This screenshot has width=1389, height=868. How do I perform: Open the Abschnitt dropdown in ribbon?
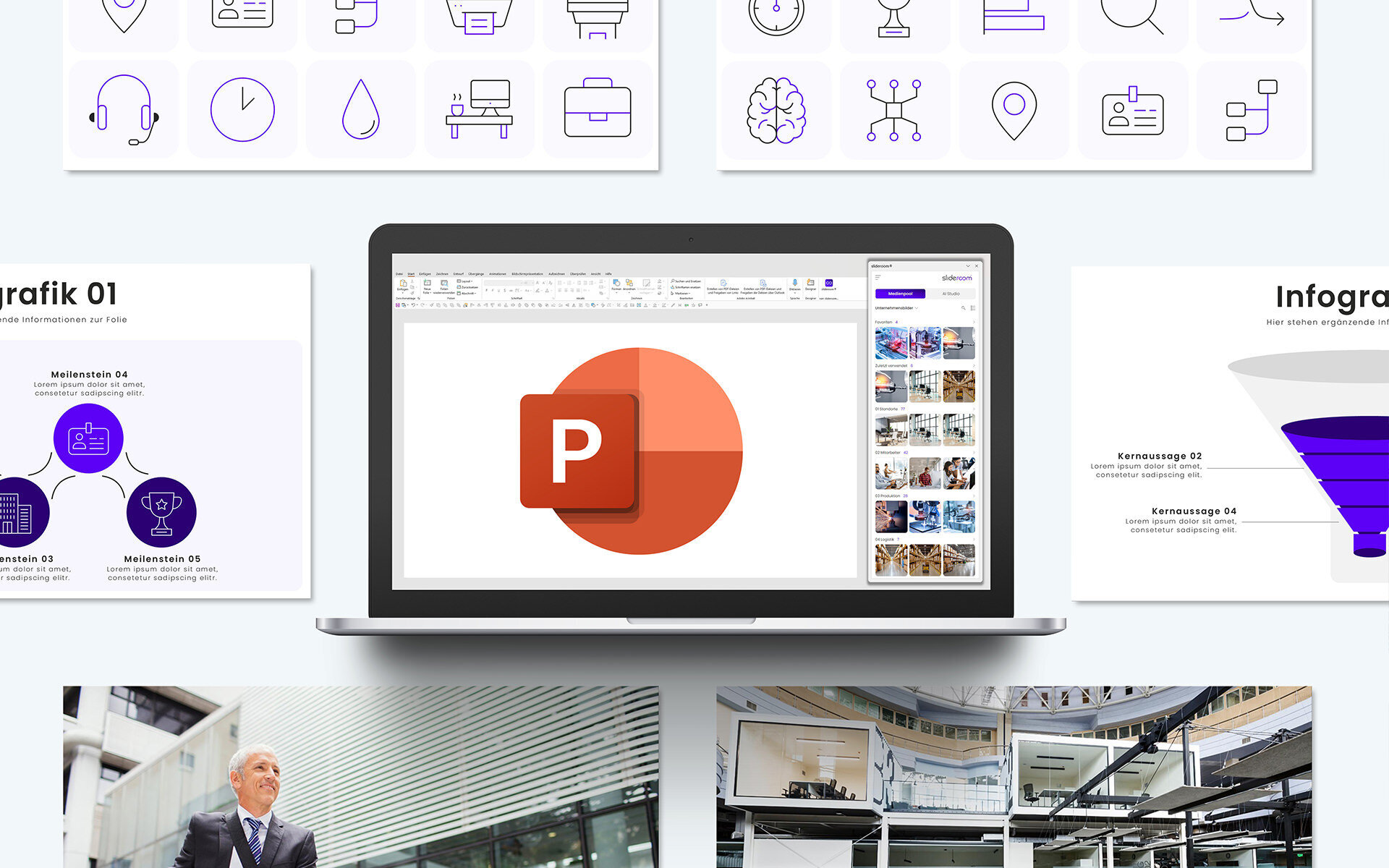coord(467,293)
